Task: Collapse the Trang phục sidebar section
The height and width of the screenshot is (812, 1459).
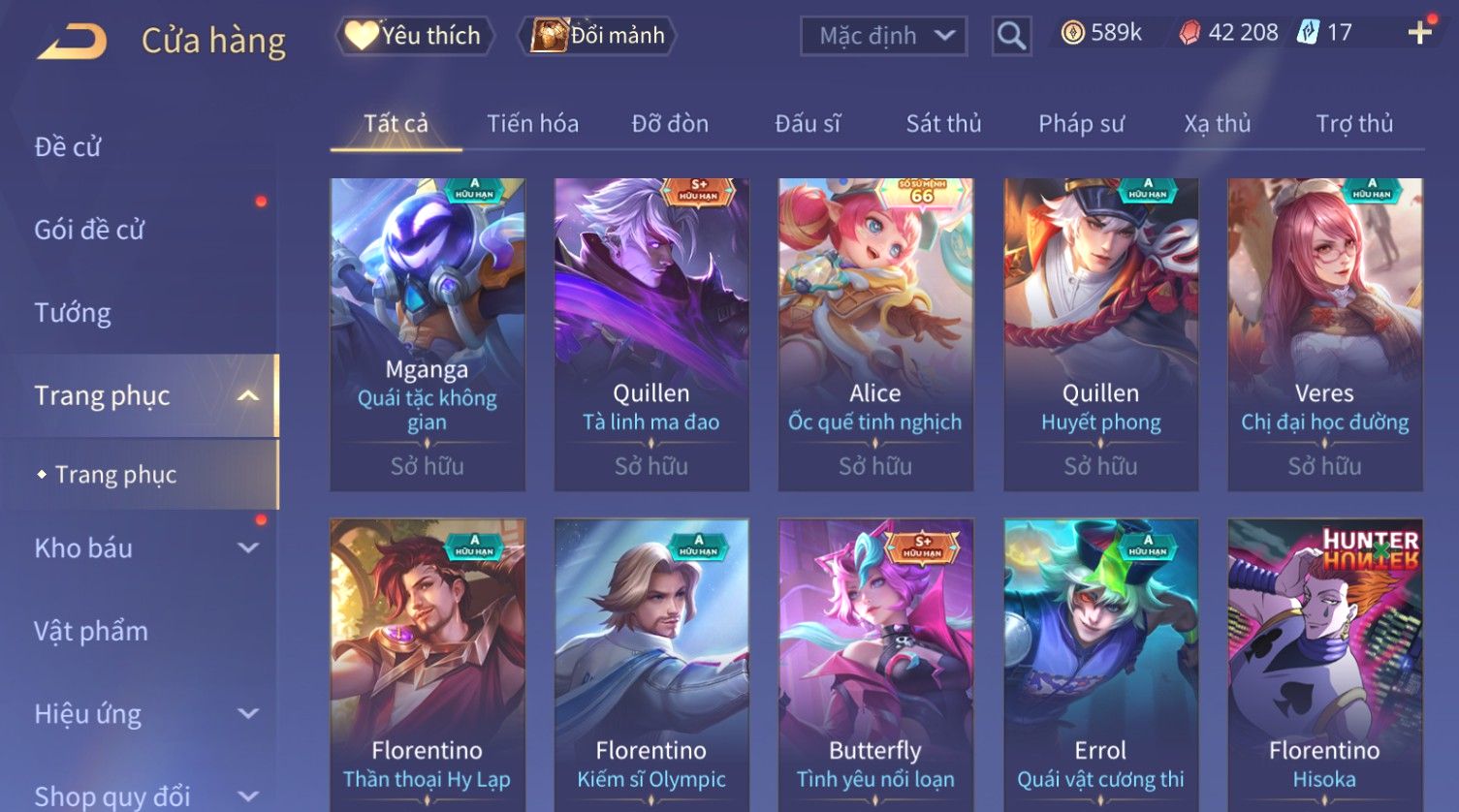Action: pyautogui.click(x=248, y=395)
